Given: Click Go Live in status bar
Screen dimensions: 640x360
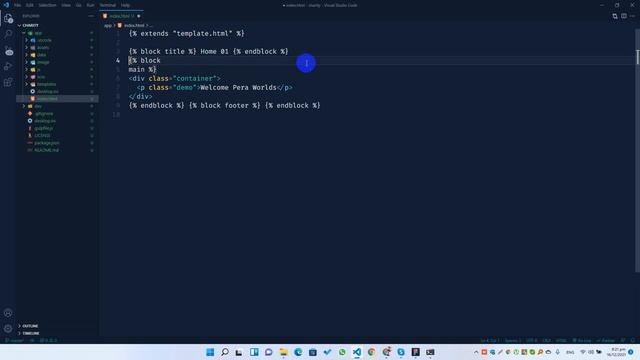Looking at the screenshot, I should pyautogui.click(x=582, y=340).
